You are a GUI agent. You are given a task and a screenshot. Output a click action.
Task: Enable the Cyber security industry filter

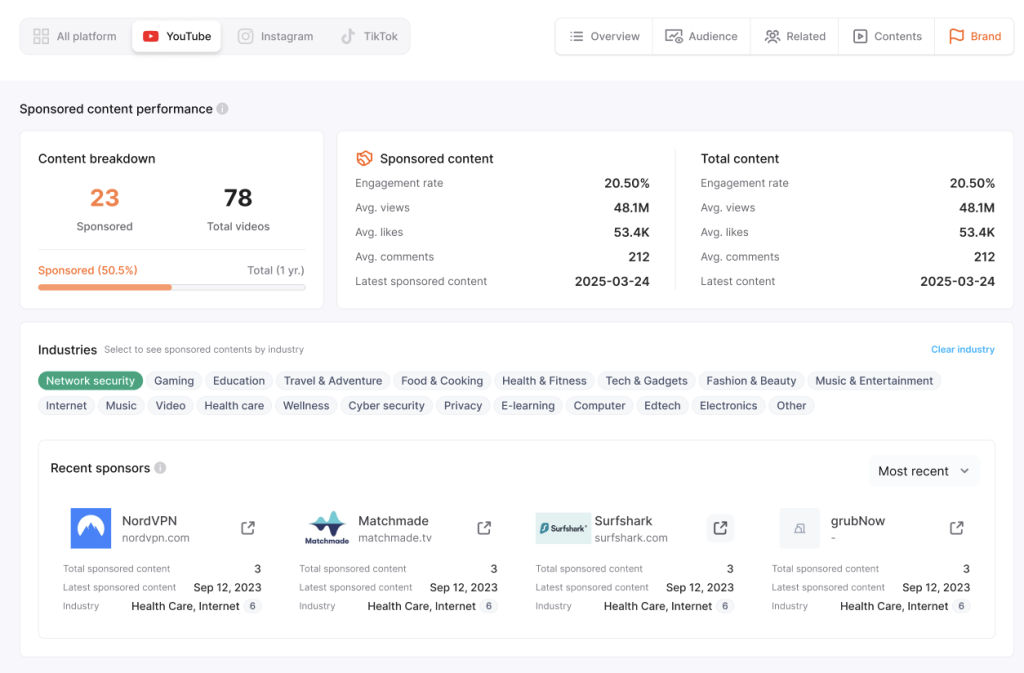[x=386, y=406]
